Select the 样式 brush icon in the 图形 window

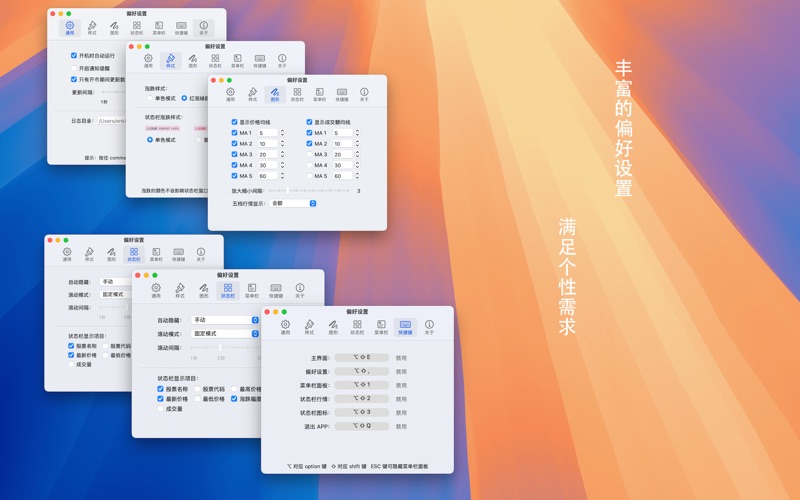coord(252,93)
